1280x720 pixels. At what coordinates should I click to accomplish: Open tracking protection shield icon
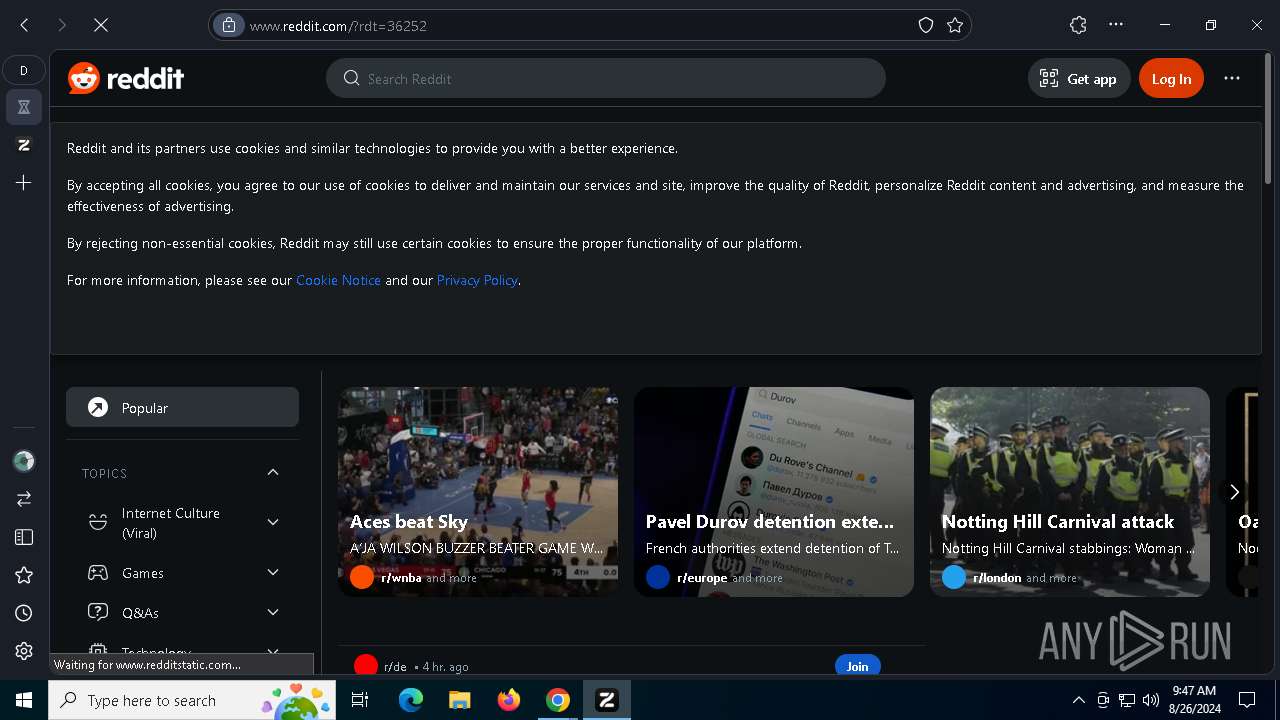point(926,25)
